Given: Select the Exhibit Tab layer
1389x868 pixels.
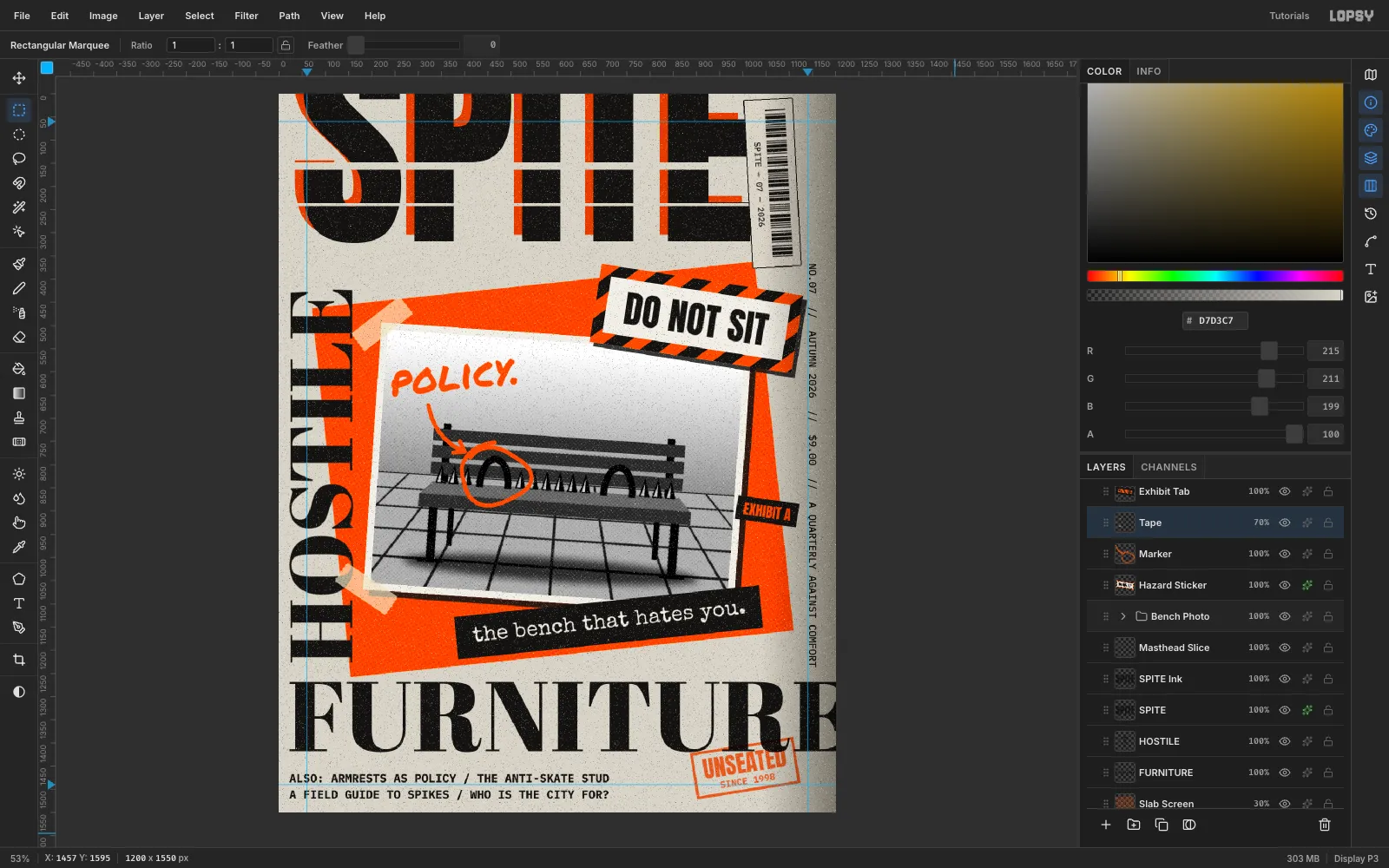Looking at the screenshot, I should 1215,491.
